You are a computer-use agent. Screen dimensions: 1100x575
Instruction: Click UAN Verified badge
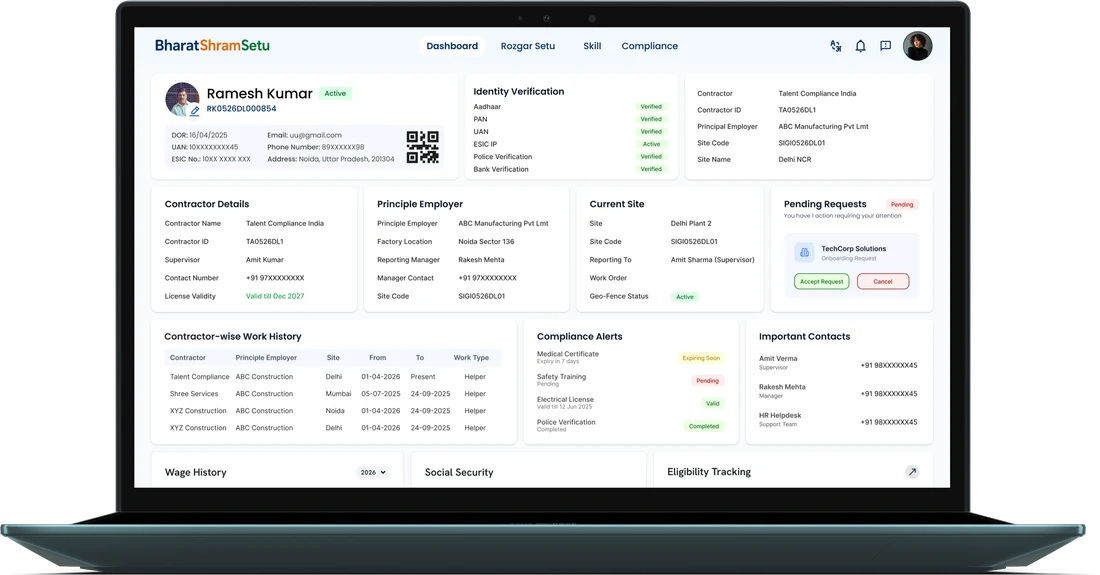click(651, 132)
